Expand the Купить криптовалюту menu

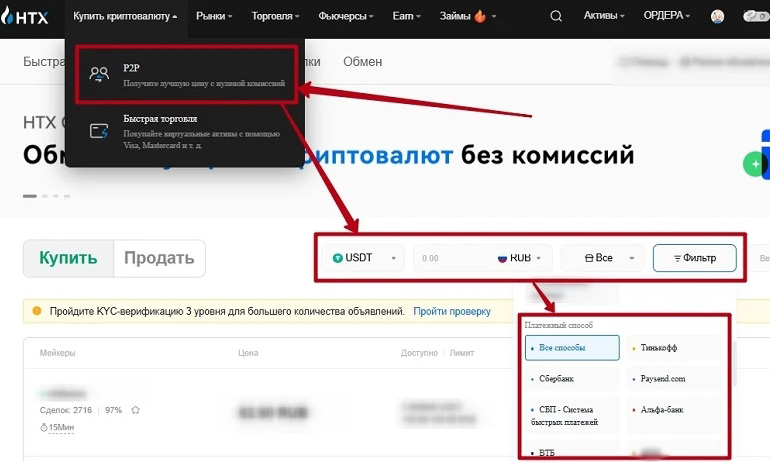pos(125,16)
